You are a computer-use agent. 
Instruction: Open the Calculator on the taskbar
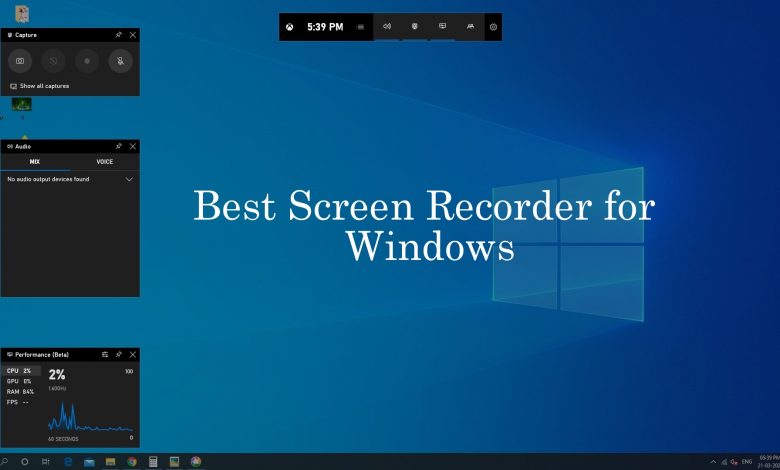click(x=153, y=462)
